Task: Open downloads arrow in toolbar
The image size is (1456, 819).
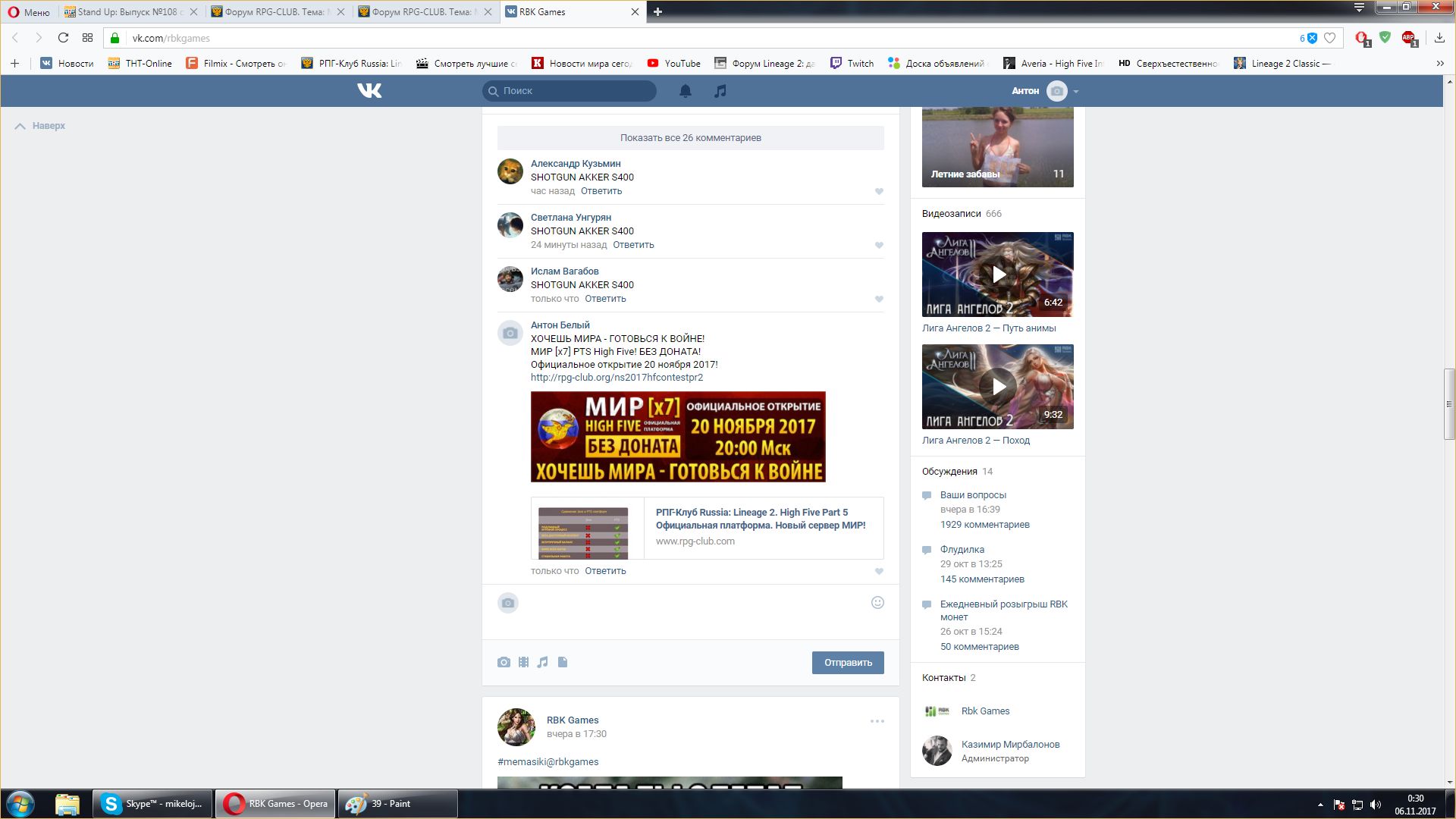Action: (x=1439, y=38)
